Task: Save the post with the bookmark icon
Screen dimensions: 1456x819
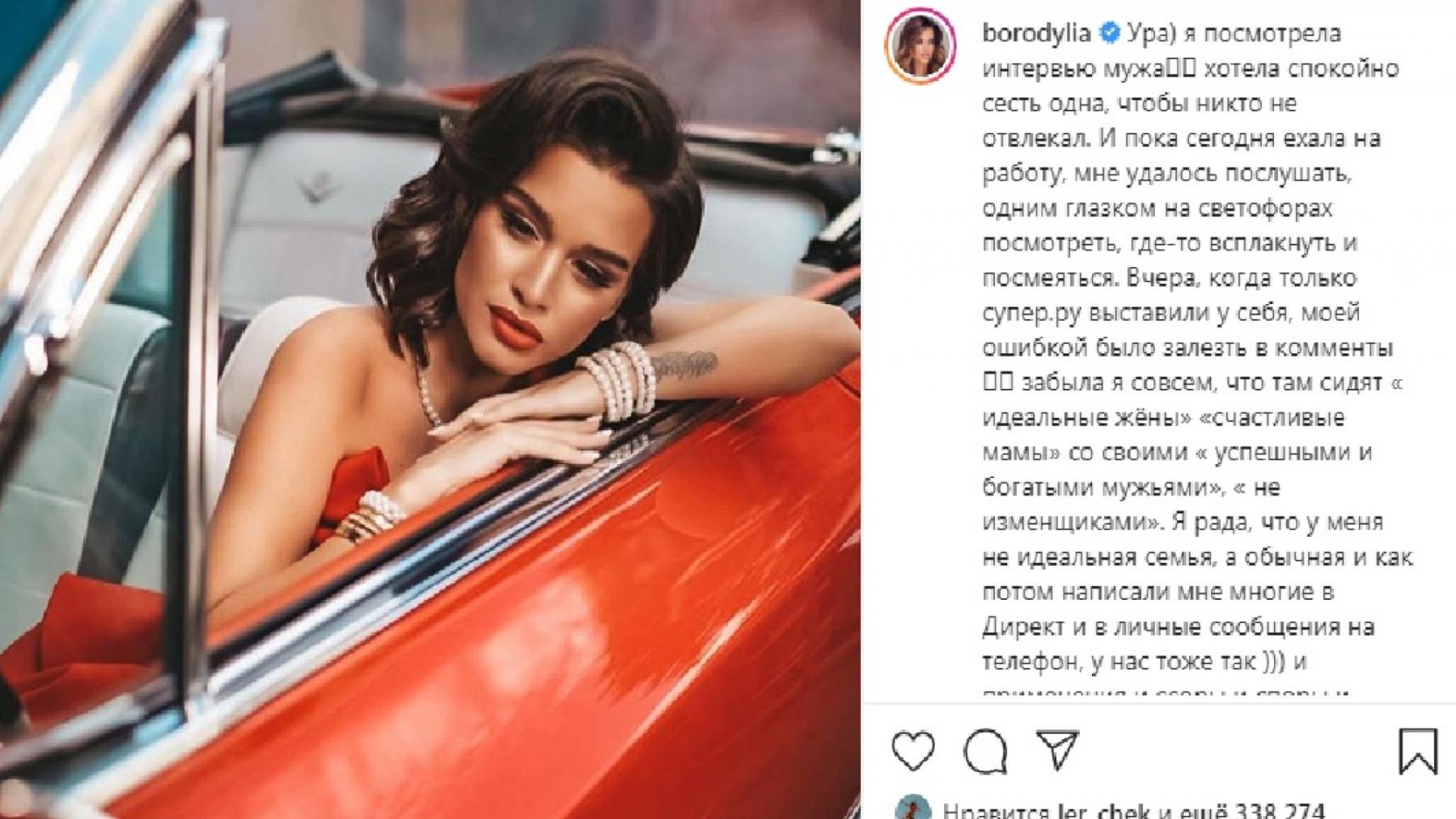Action: (1417, 751)
